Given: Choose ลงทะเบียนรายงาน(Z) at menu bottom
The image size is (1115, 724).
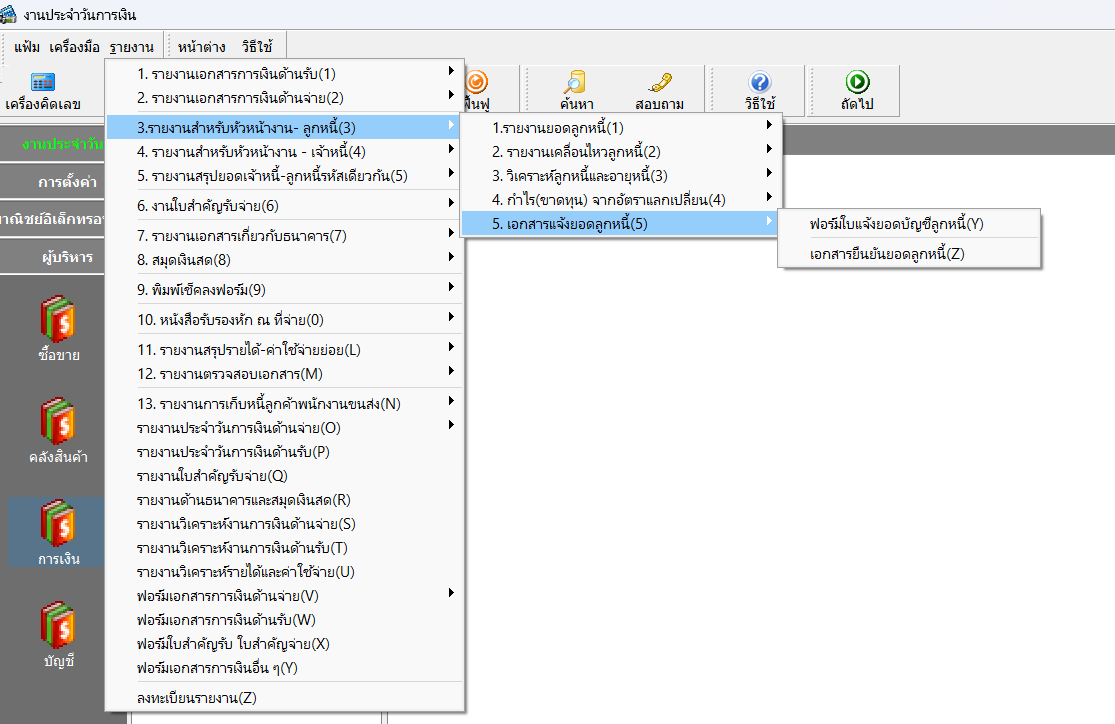Looking at the screenshot, I should (x=196, y=698).
